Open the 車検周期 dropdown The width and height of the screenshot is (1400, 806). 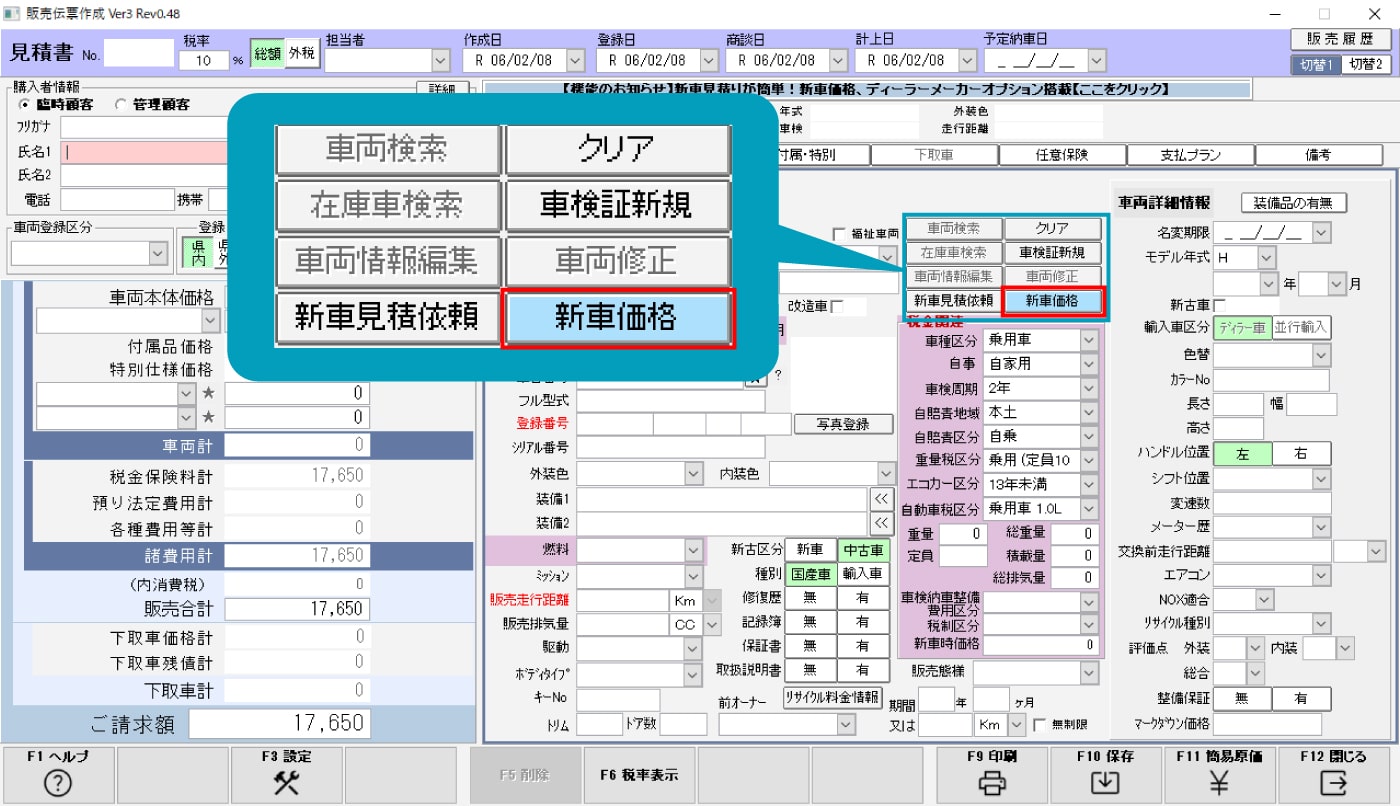[x=1089, y=388]
